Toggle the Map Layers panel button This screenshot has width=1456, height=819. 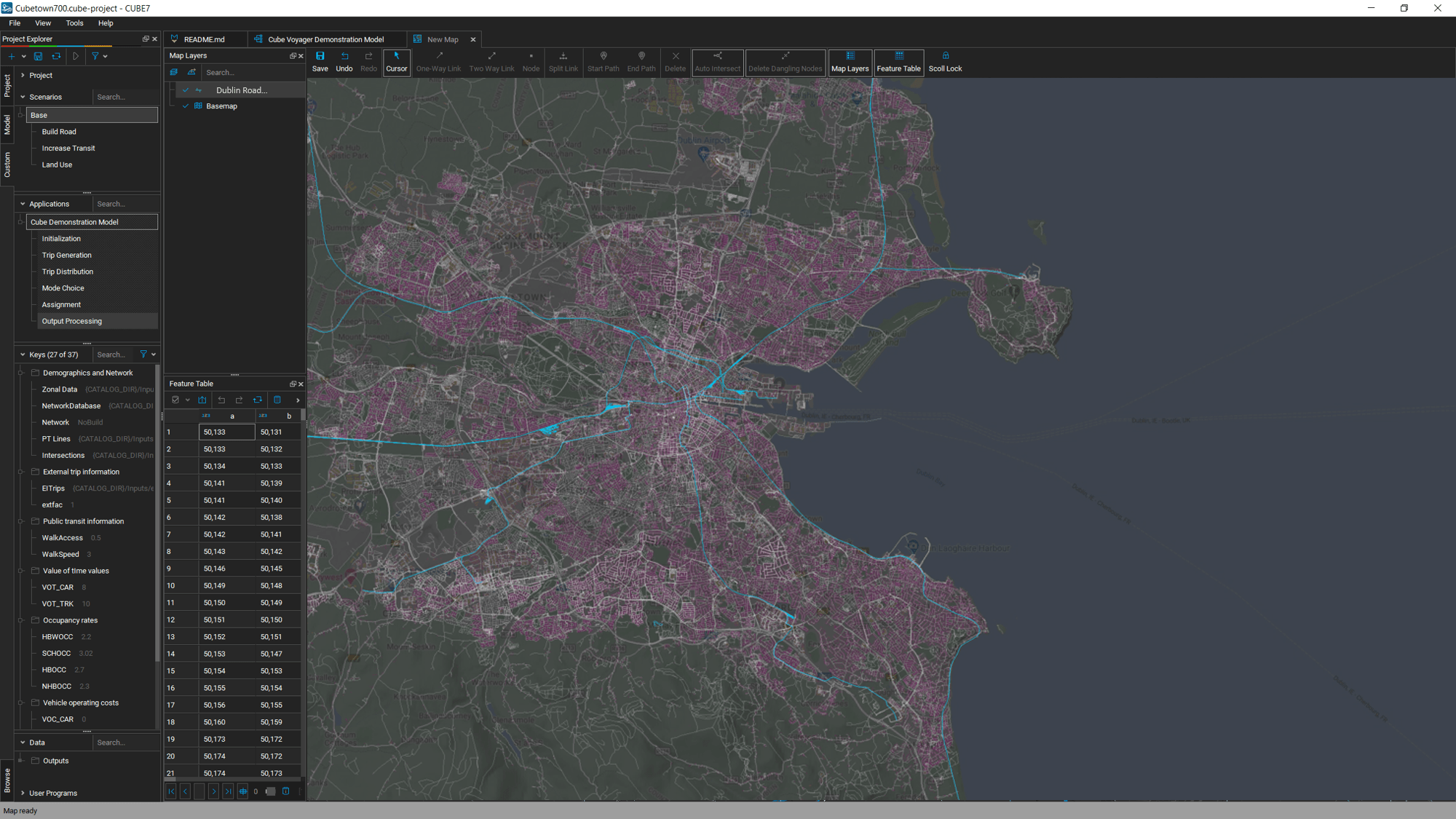tap(850, 61)
